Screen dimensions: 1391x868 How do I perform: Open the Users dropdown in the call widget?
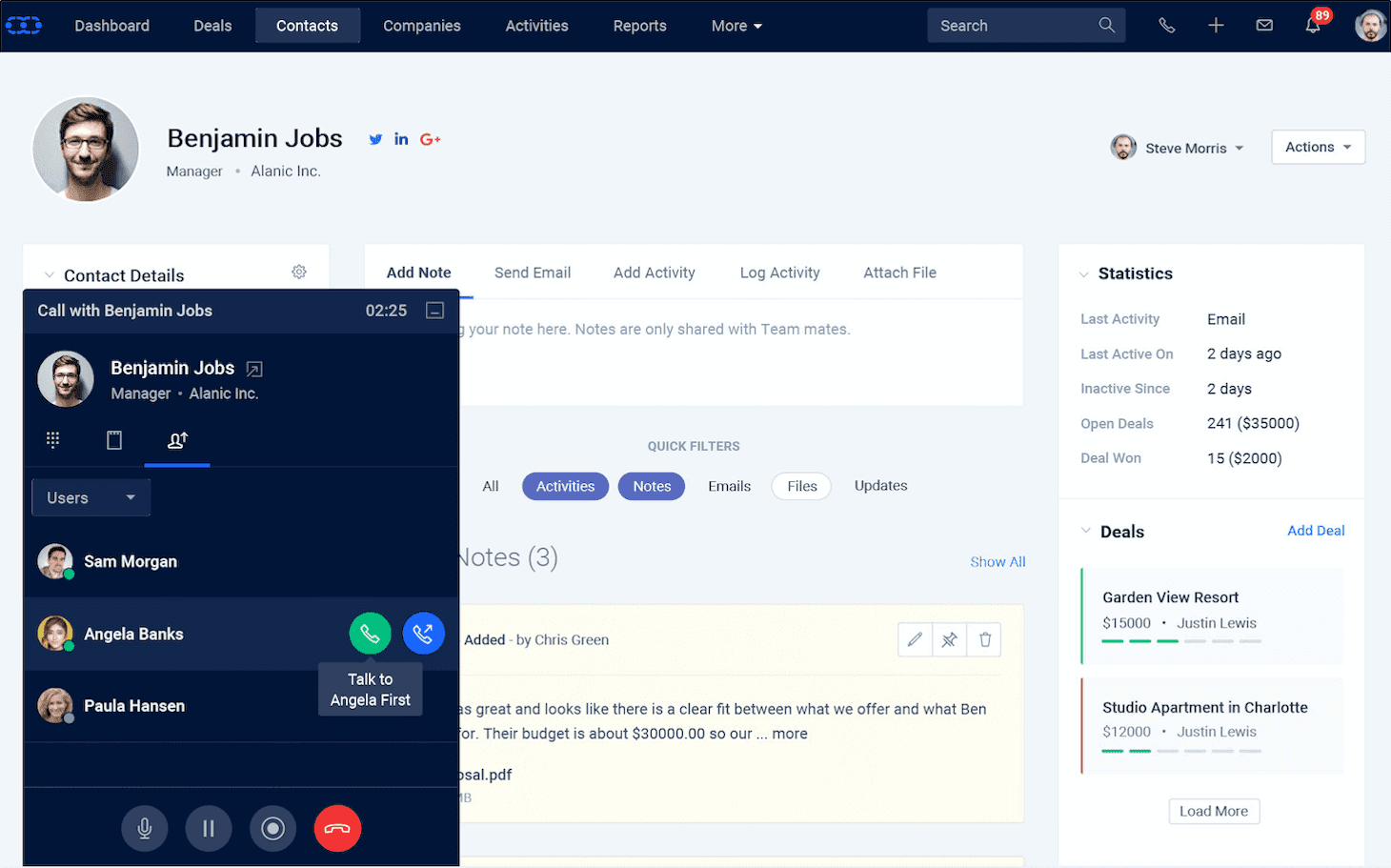click(91, 496)
